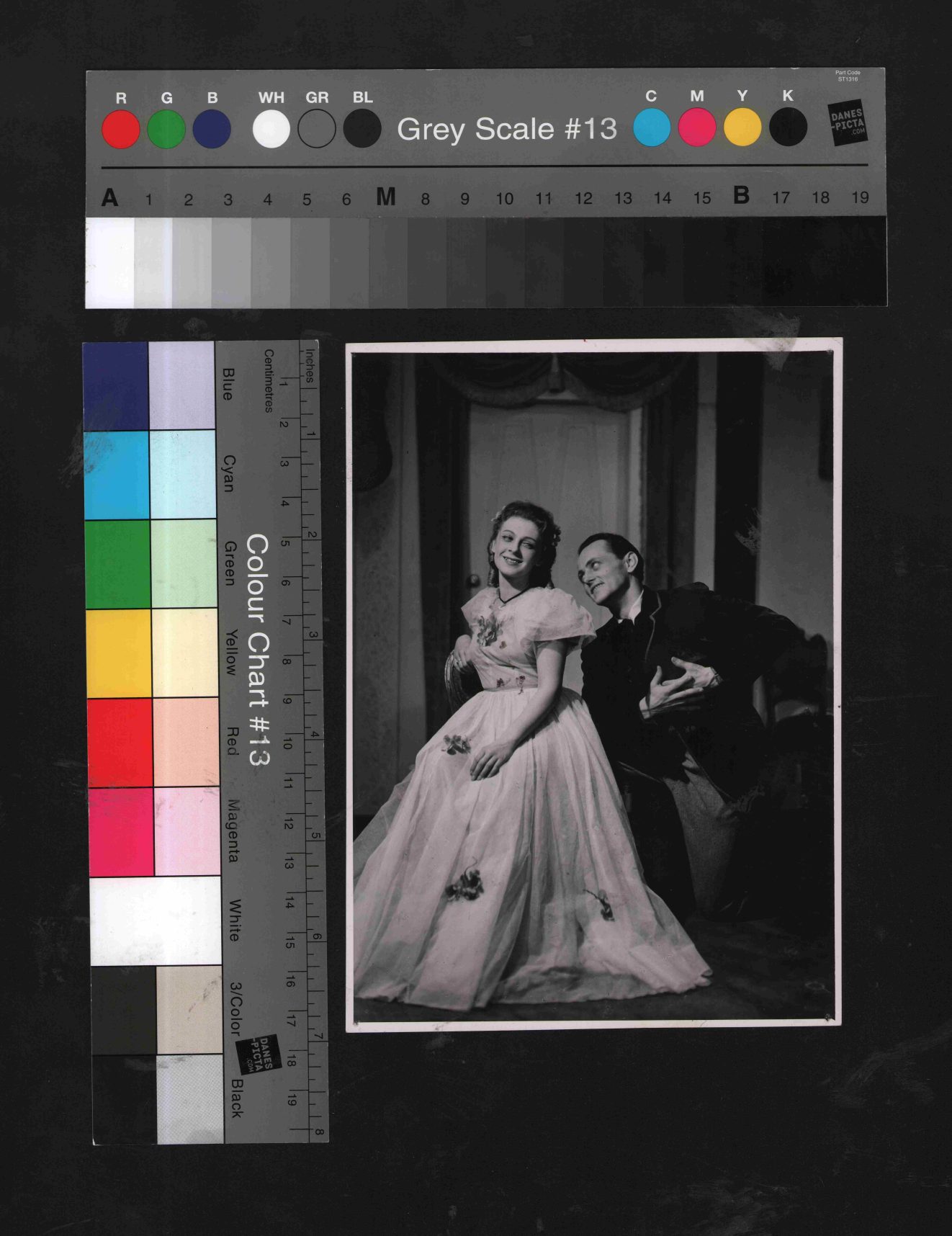The height and width of the screenshot is (1236, 952).
Task: Click the saturated Blue patch on colour chart
Action: 116,385
